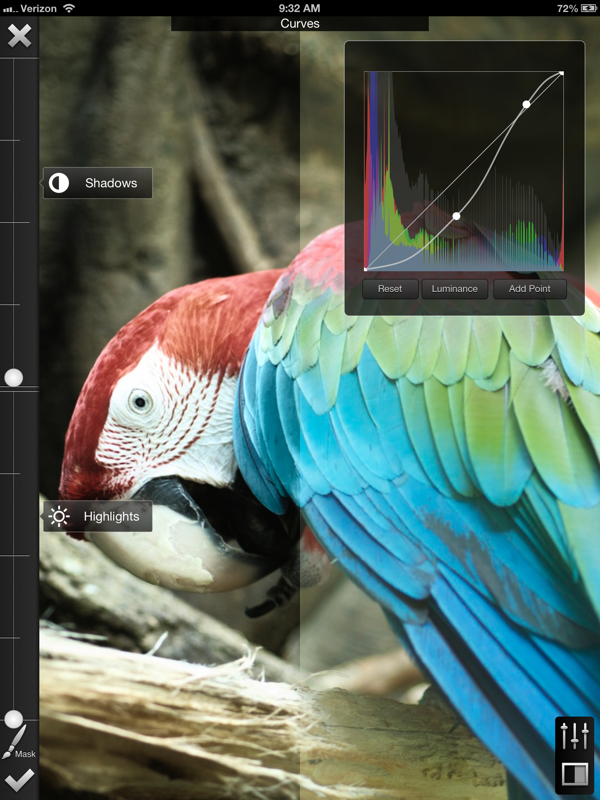Tap the sun Highlights icon
This screenshot has height=800, width=600.
pos(60,516)
